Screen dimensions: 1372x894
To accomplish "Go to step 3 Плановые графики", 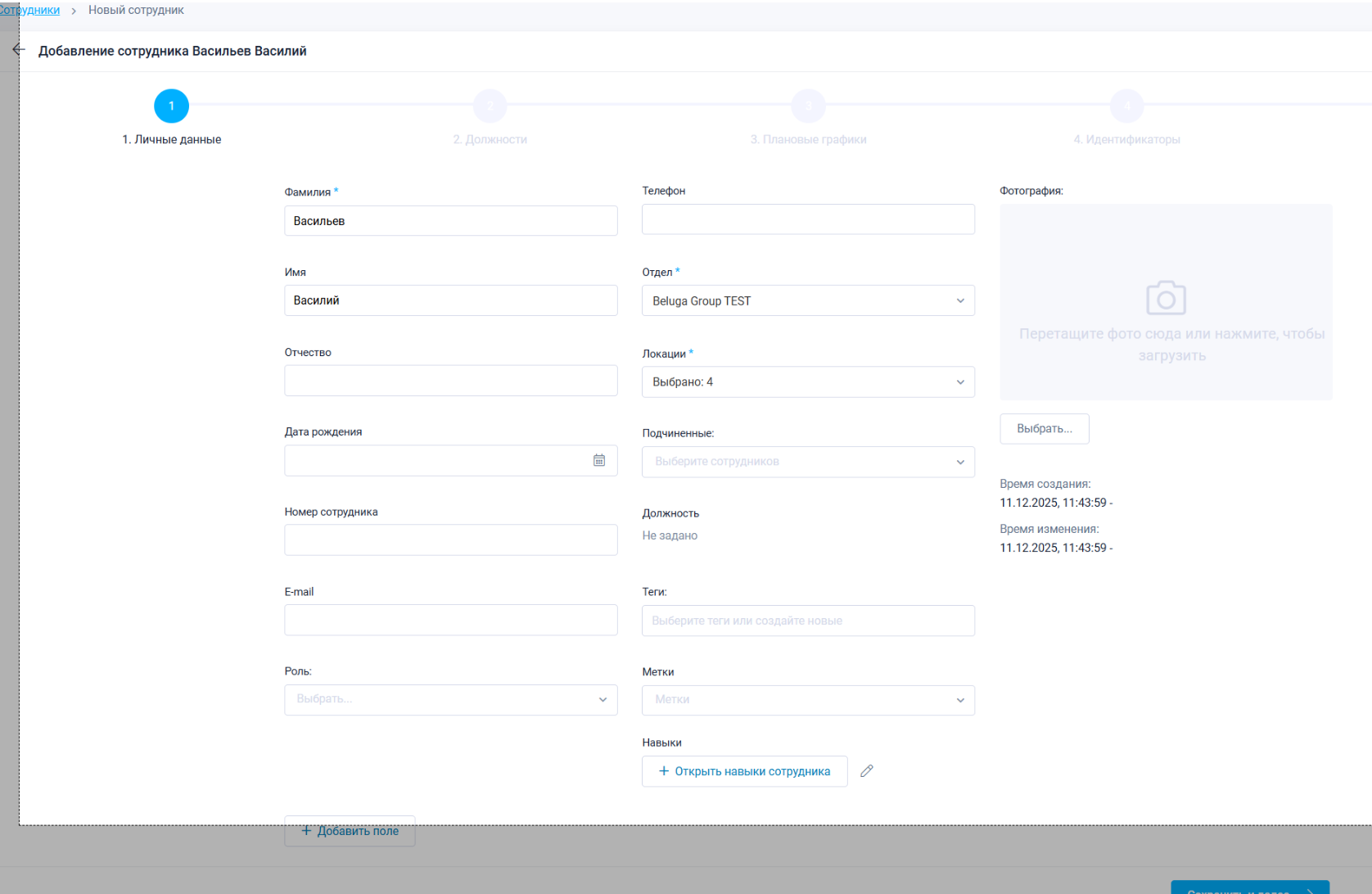I will coord(808,106).
